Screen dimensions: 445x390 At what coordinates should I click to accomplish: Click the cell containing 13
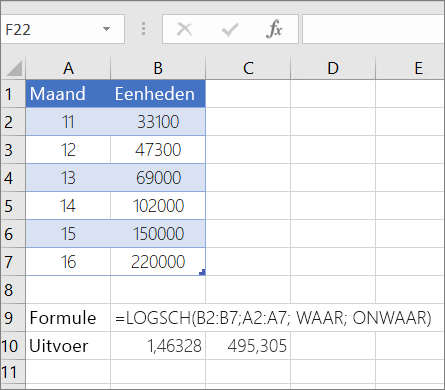pos(68,178)
